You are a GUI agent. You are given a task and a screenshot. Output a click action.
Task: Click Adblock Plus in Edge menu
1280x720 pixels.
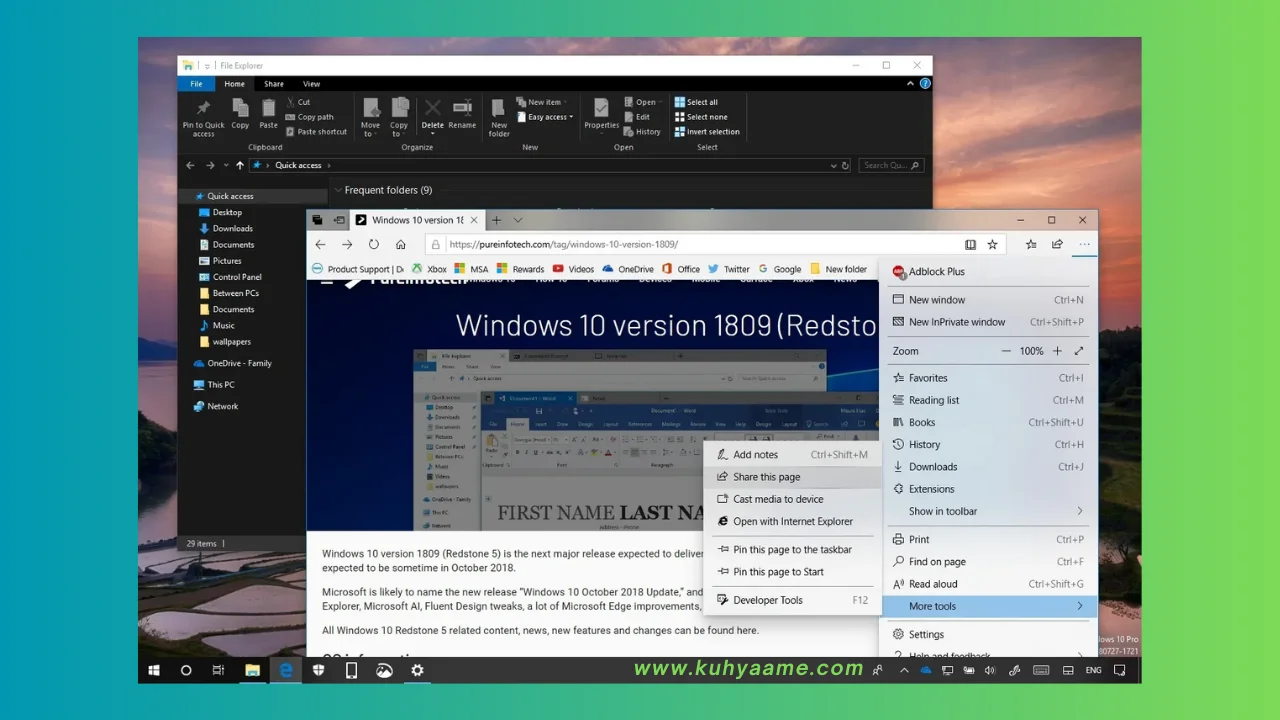coord(929,272)
